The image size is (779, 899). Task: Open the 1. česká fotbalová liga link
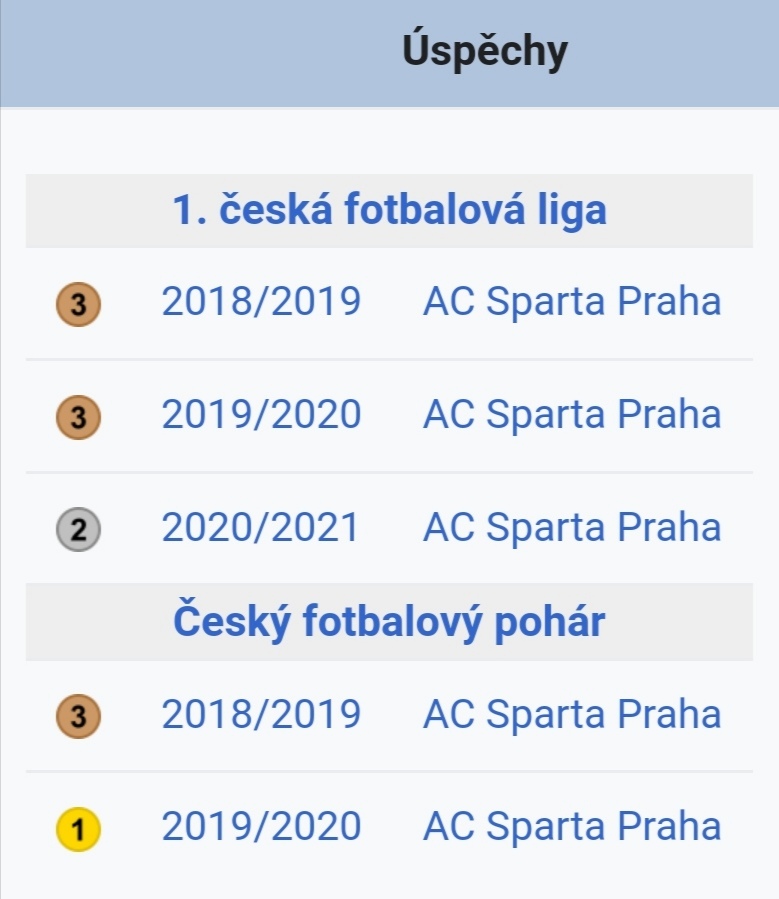tap(389, 209)
